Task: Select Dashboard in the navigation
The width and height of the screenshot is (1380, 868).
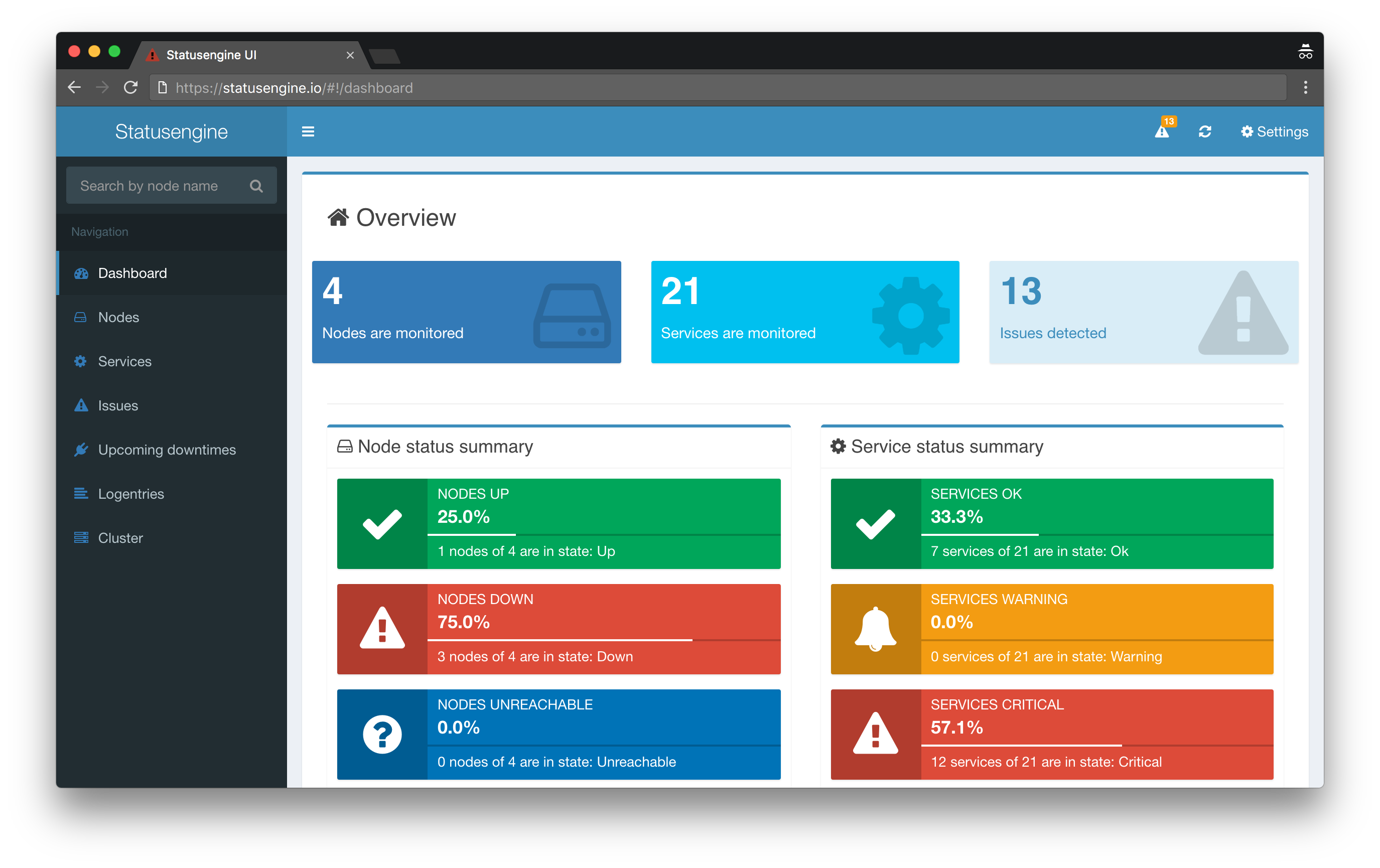Action: (172, 273)
